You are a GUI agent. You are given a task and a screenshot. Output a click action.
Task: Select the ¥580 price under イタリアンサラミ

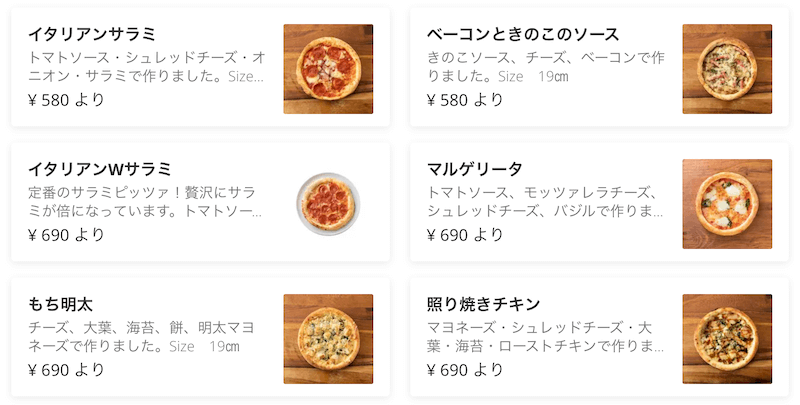66,99
